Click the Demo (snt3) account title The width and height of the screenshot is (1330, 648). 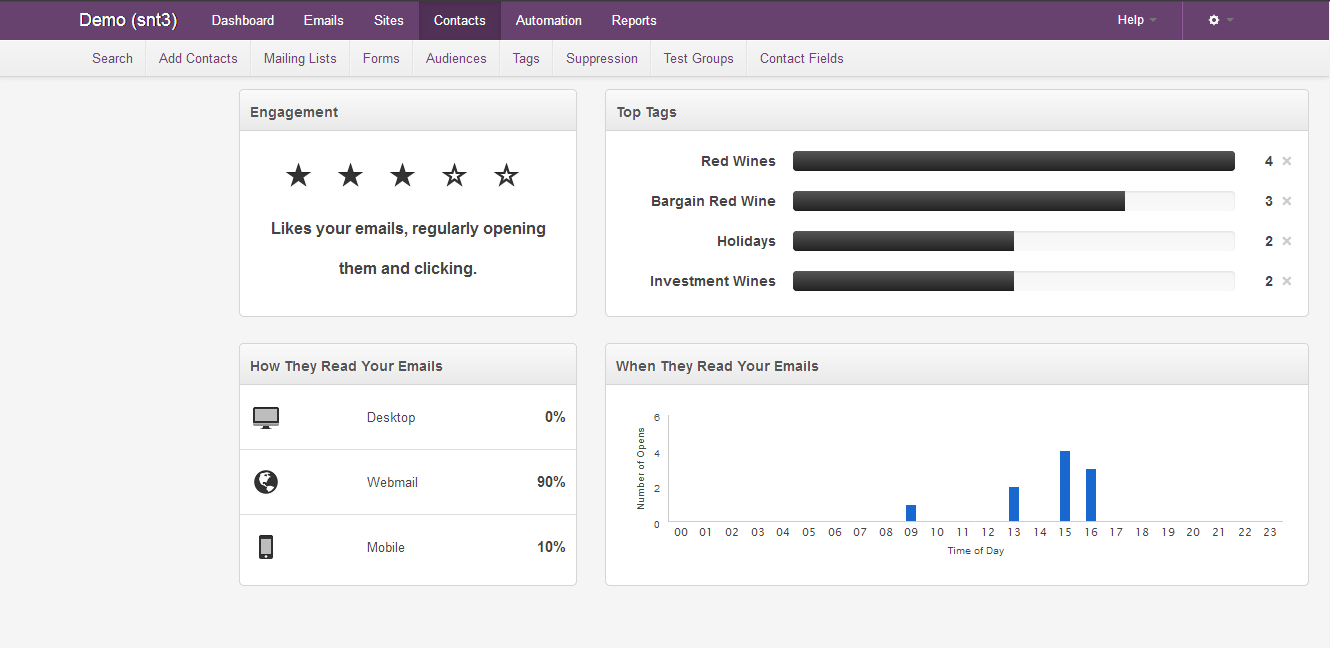(x=128, y=20)
